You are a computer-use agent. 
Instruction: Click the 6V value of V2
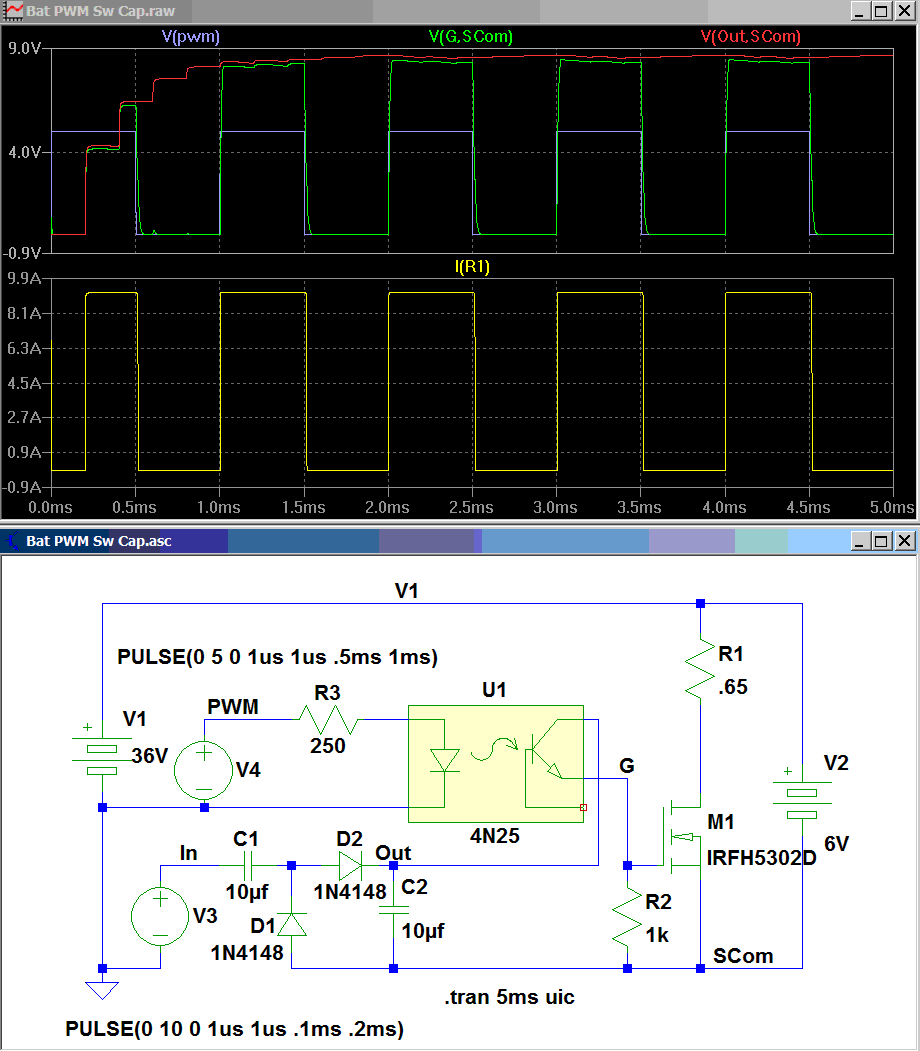coord(836,843)
